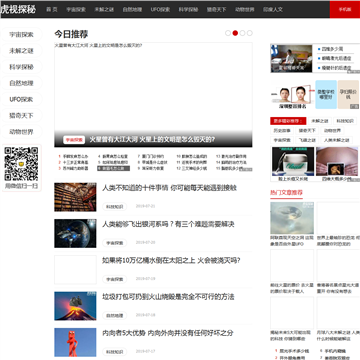Viewport: 360px width, 360px height.
Task: Open spaceship thumbnail of 银河系 article
Action: (x=75, y=233)
